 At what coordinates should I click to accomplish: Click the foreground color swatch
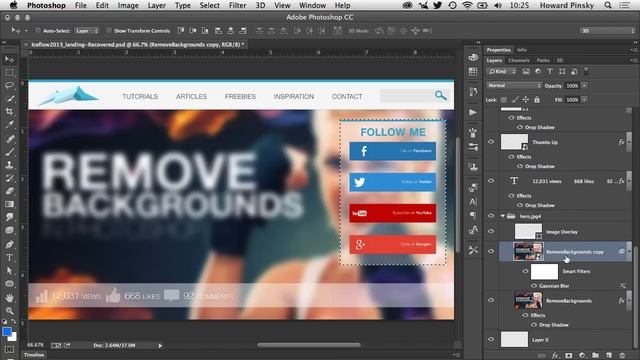(x=7, y=332)
